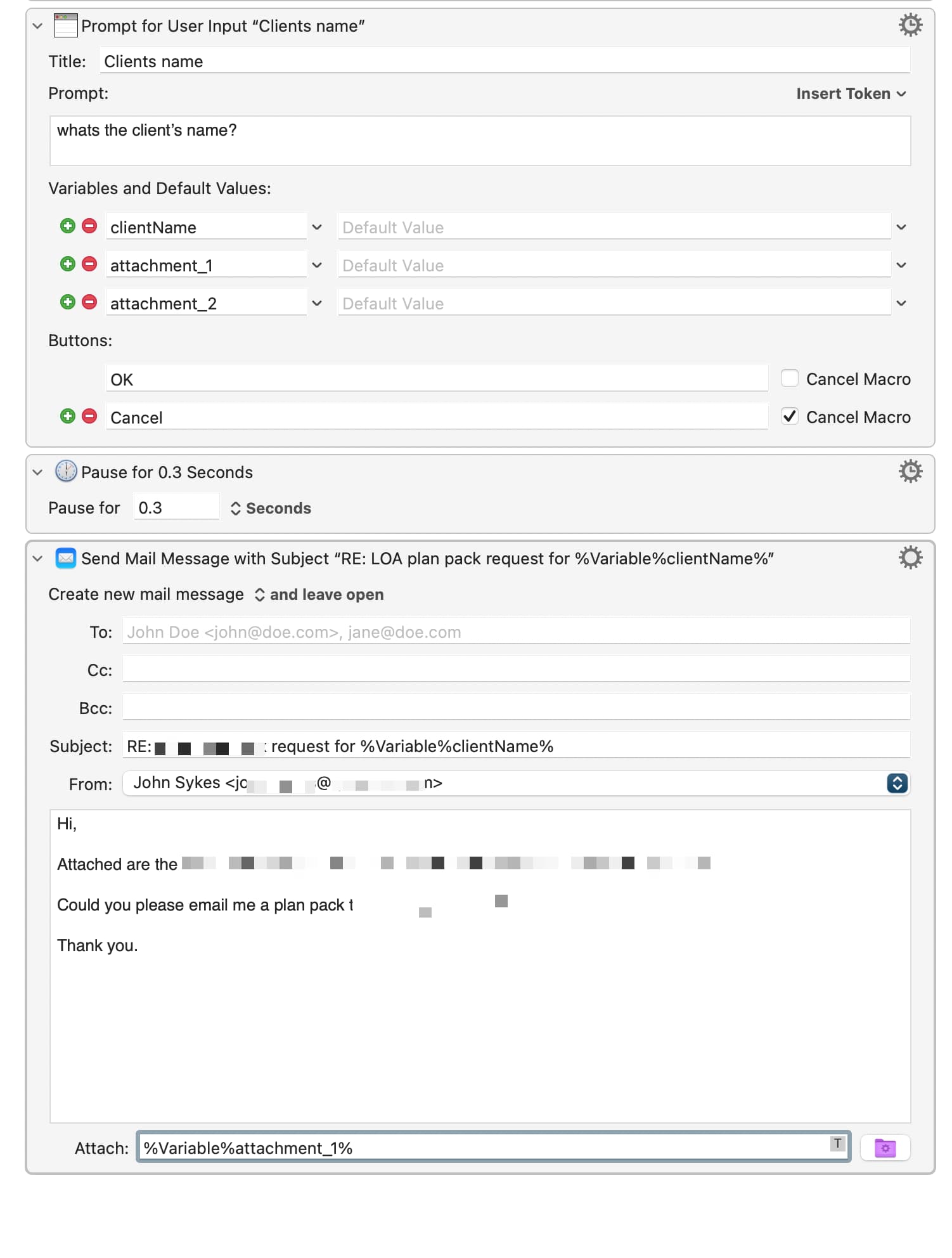Image resolution: width=952 pixels, height=1258 pixels.
Task: Click the Mail envelope icon of Send Mail action
Action: 66,558
